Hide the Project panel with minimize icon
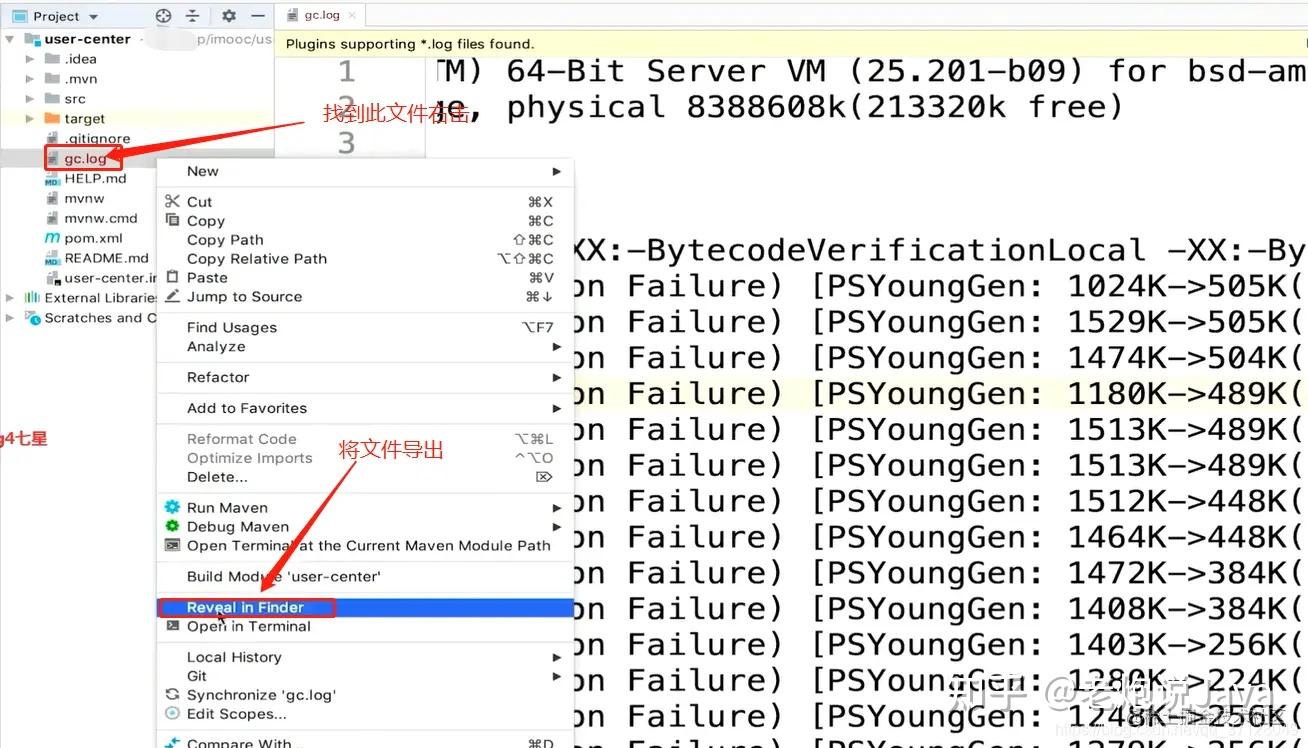This screenshot has height=748, width=1308. point(258,16)
